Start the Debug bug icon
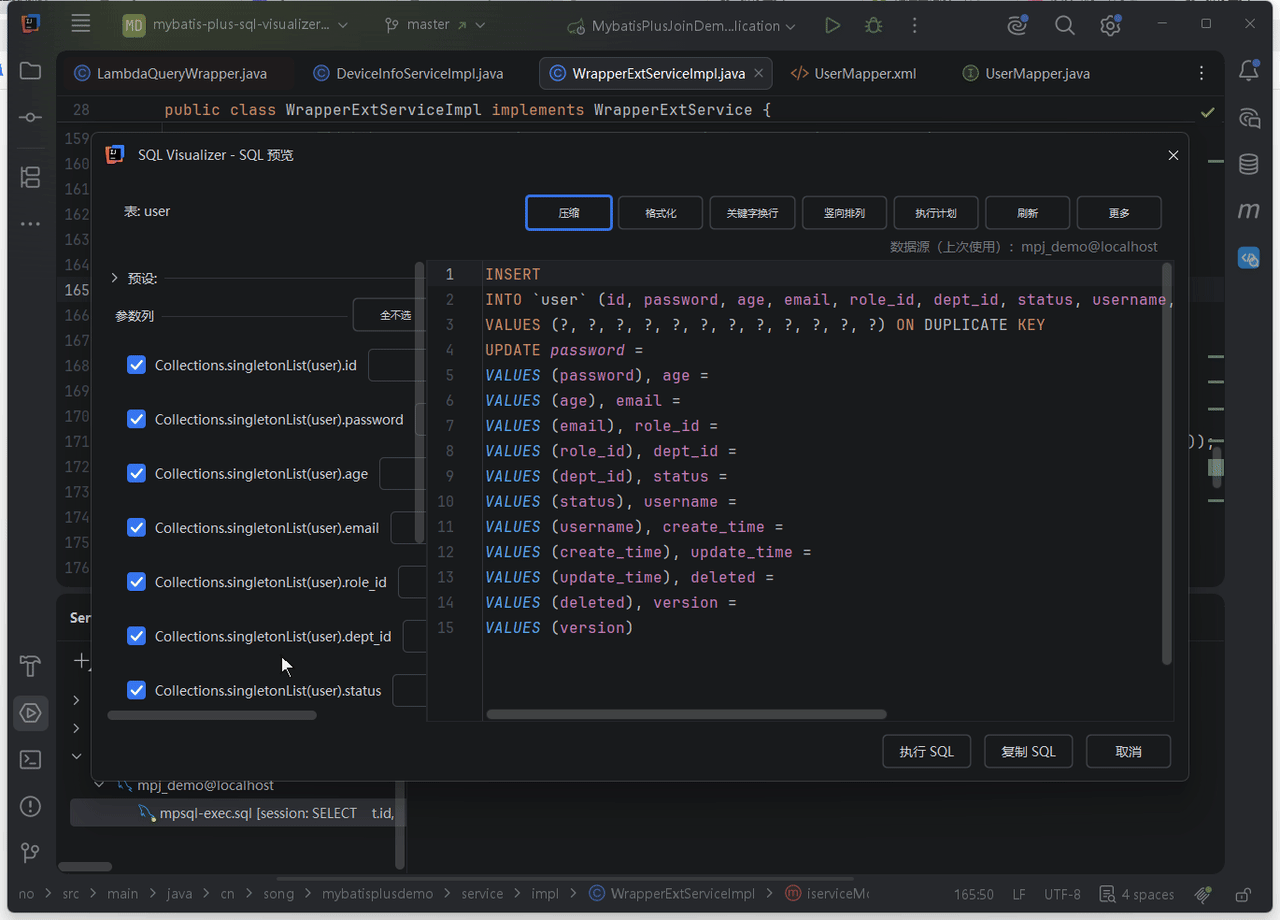 [x=874, y=26]
